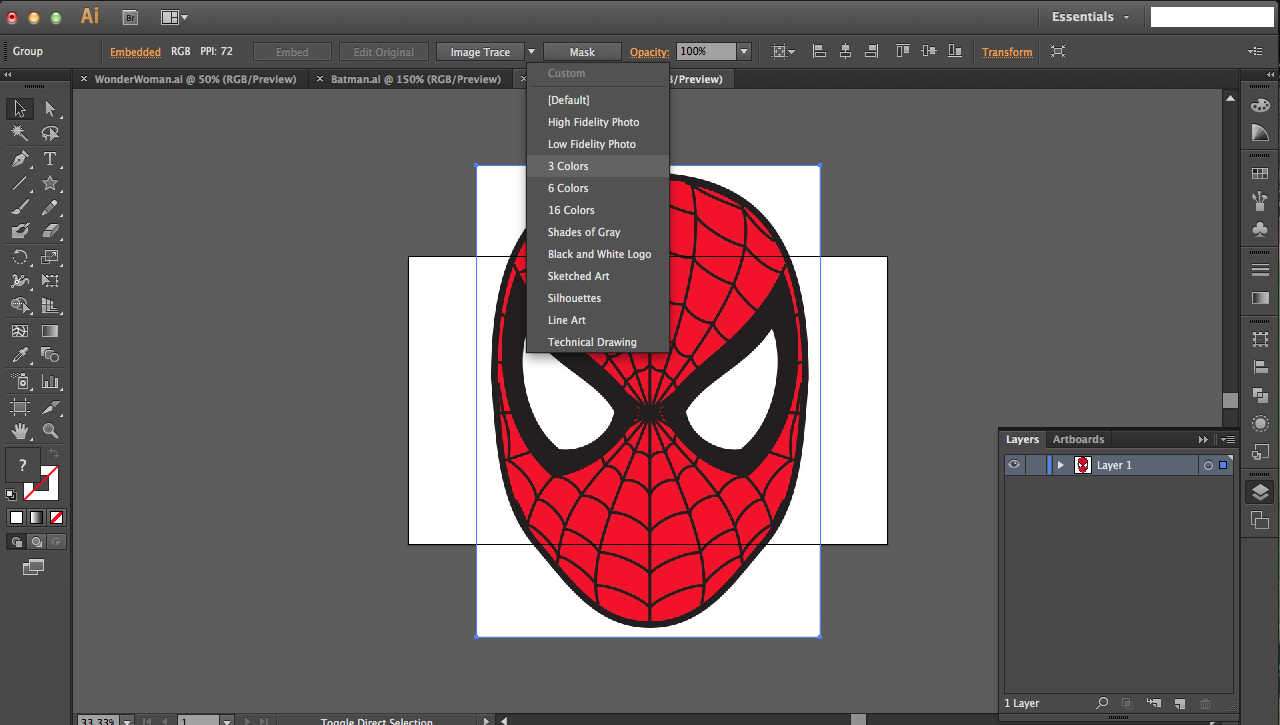Select the Pencil tool

coord(50,207)
